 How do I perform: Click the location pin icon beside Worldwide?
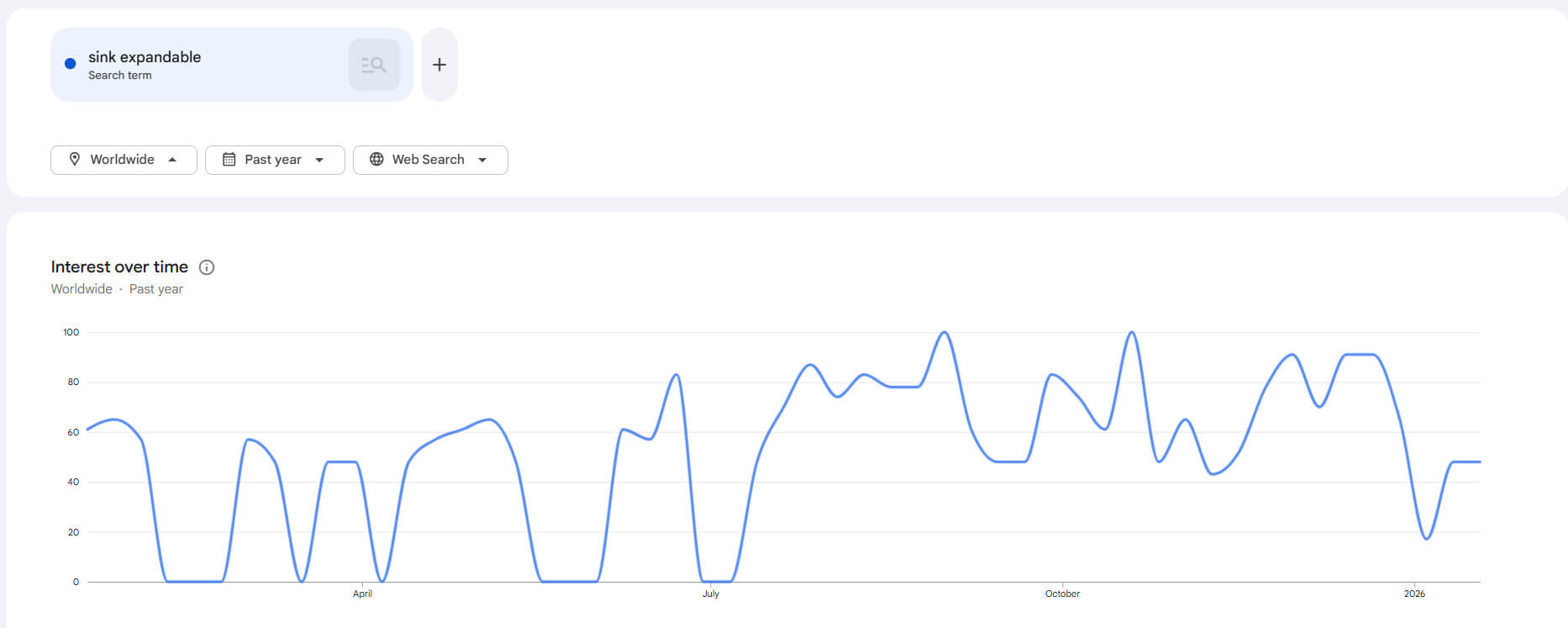[75, 160]
